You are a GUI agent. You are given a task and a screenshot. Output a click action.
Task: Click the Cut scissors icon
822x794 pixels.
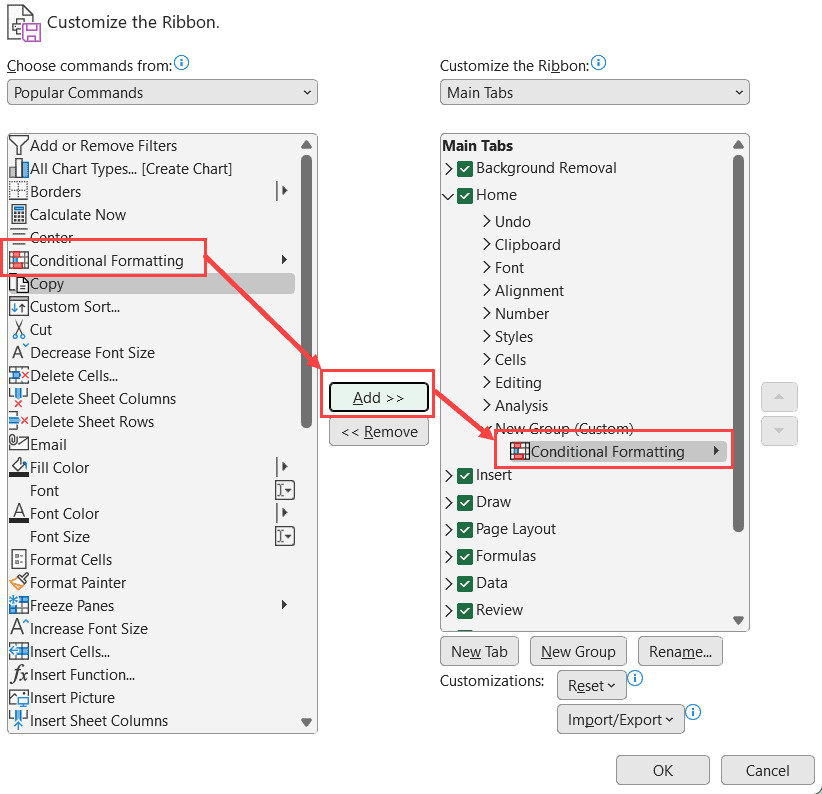tap(18, 329)
